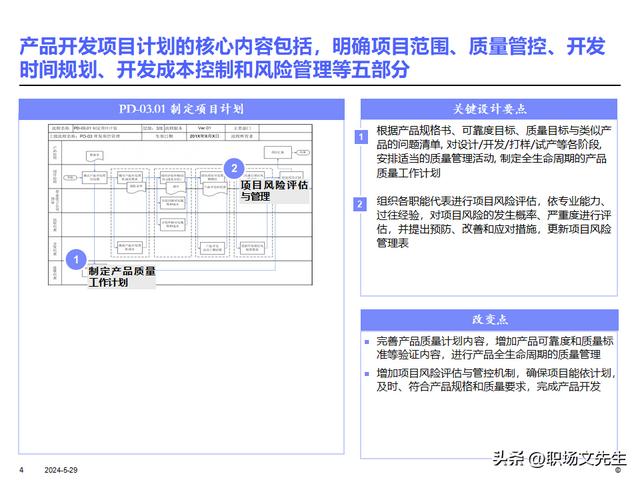Click the slide page number 4
Screen dimensions: 640x480
coord(22,470)
